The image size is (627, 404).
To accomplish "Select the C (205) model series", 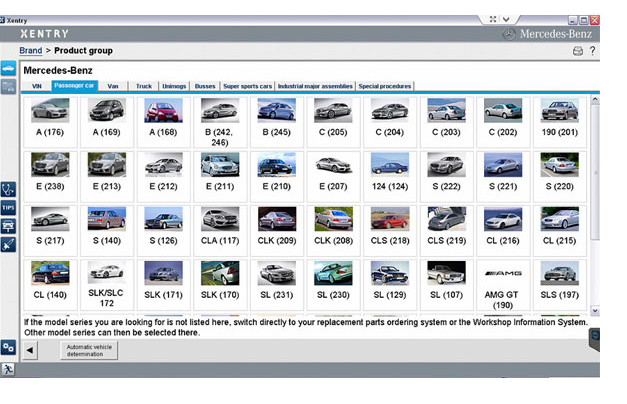I will (333, 122).
